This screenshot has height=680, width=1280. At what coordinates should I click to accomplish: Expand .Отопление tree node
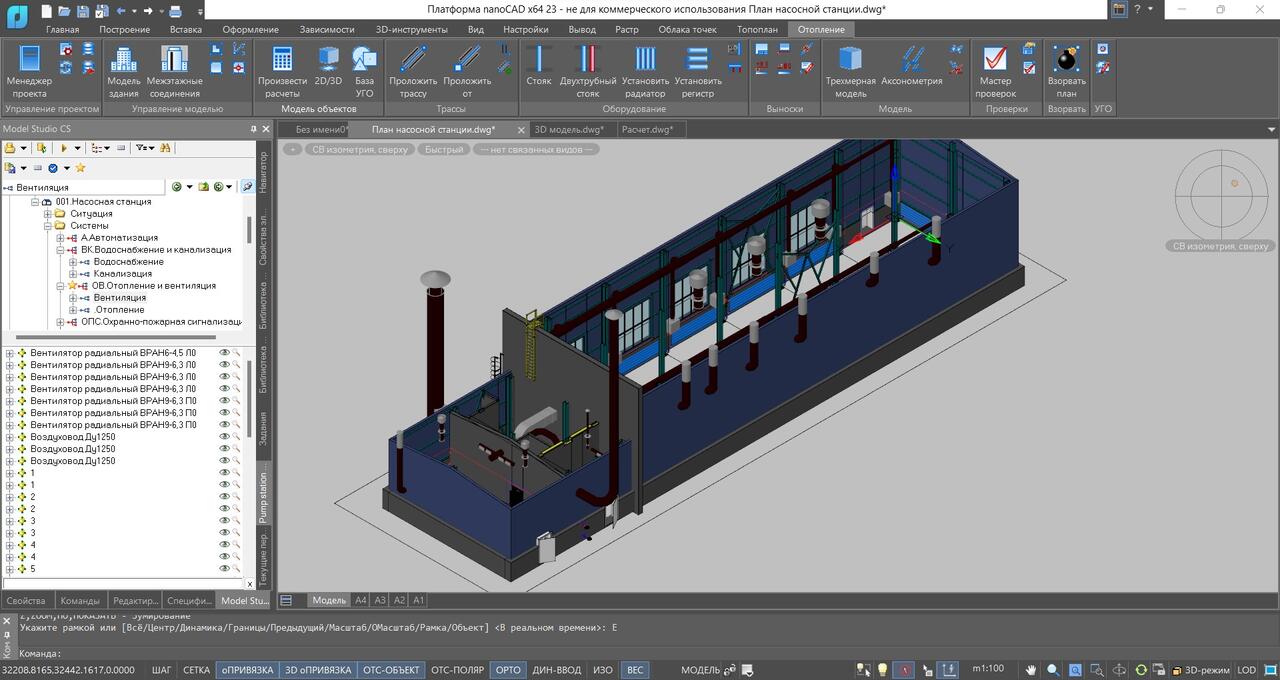(72, 310)
